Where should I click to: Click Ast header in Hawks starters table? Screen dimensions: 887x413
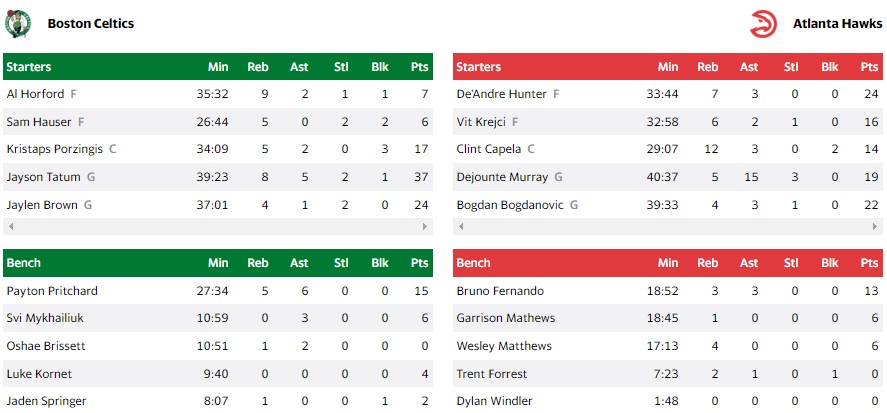749,67
